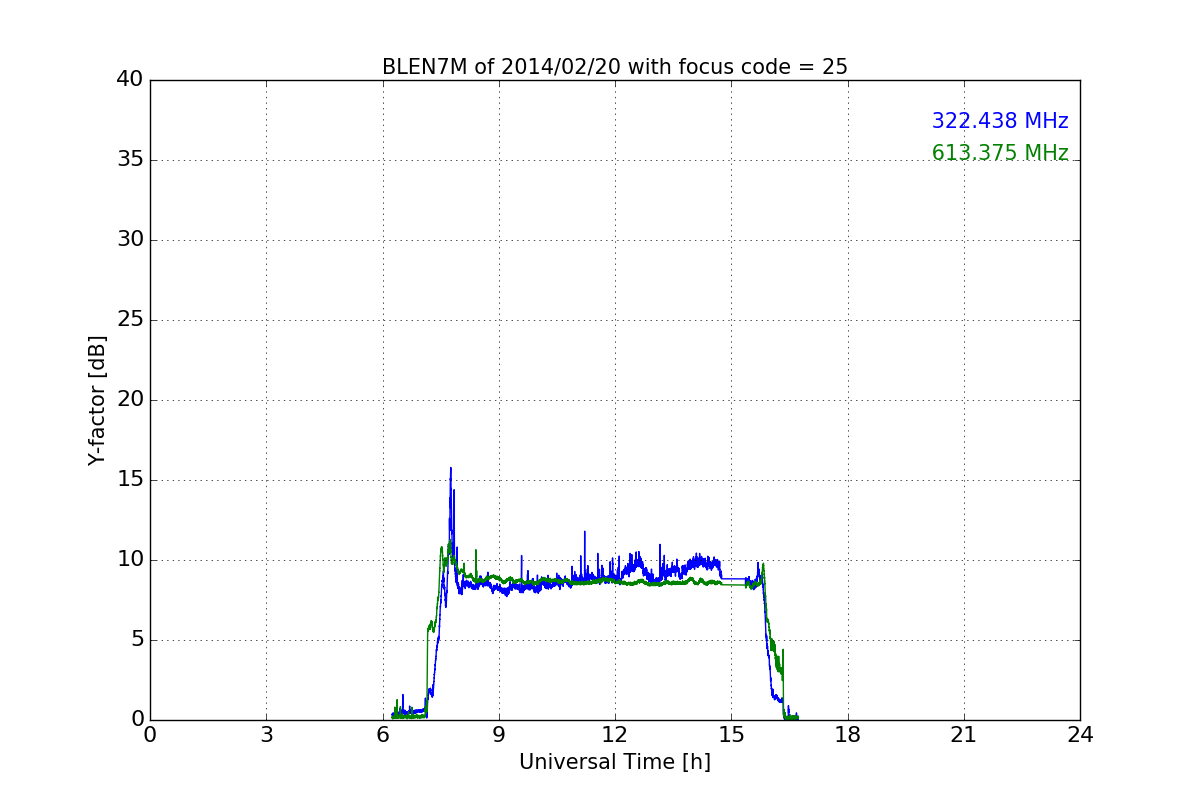Select the green 613.375 MHz legend label
This screenshot has height=800, width=1200.
pyautogui.click(x=1000, y=153)
